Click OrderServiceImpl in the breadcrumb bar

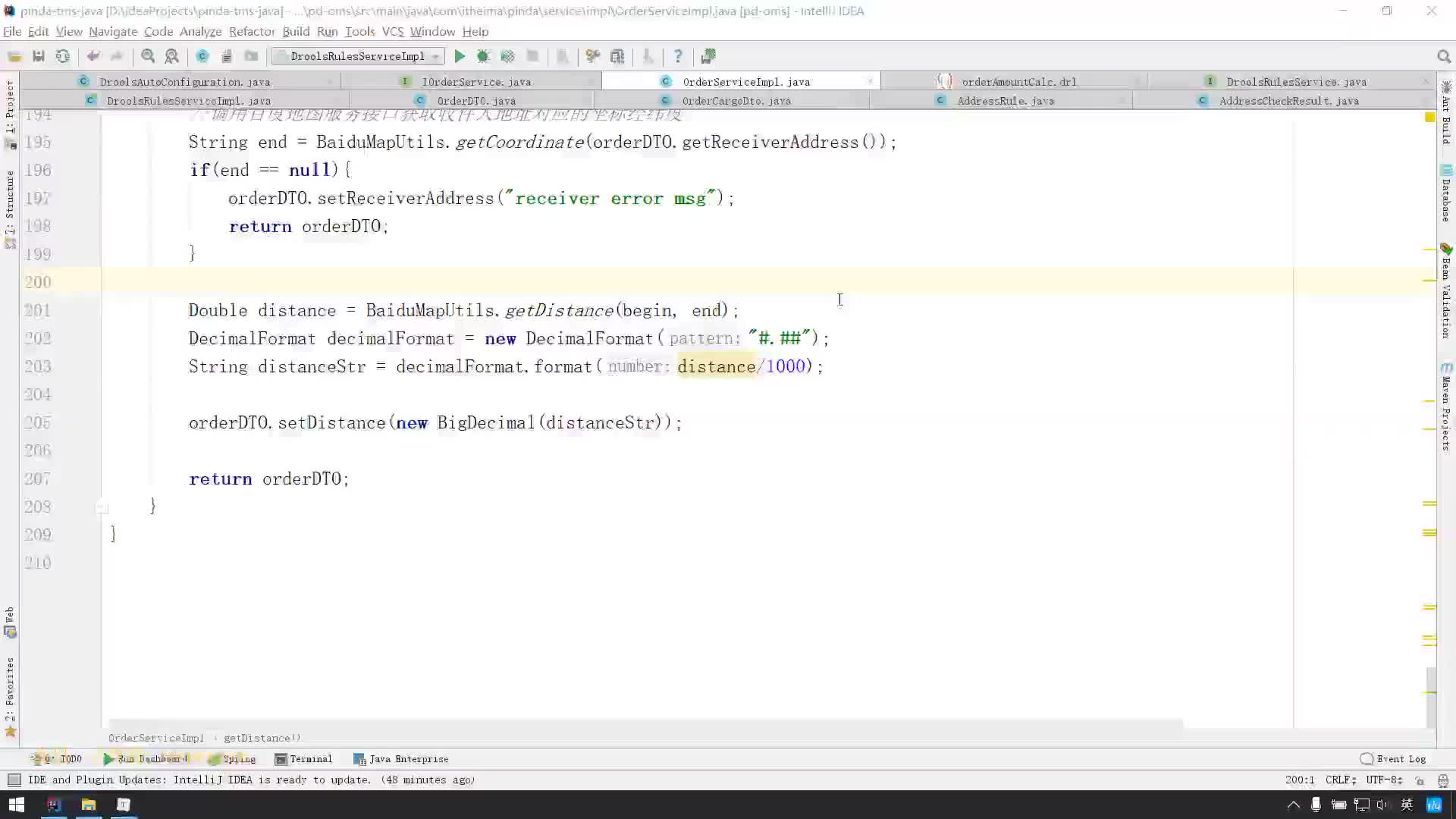155,738
